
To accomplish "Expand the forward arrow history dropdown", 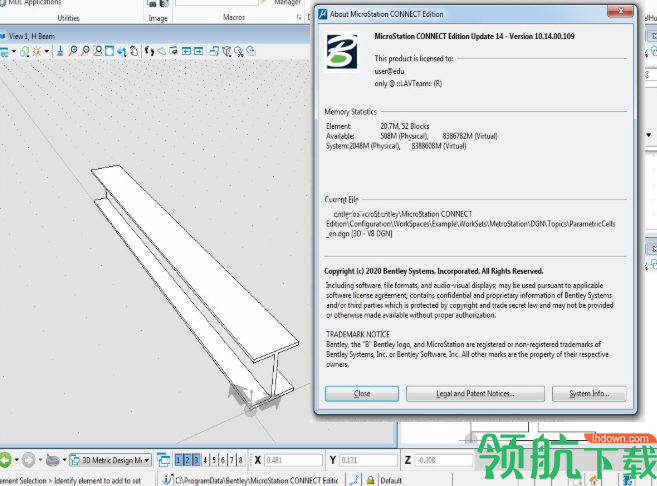I will coord(40,460).
